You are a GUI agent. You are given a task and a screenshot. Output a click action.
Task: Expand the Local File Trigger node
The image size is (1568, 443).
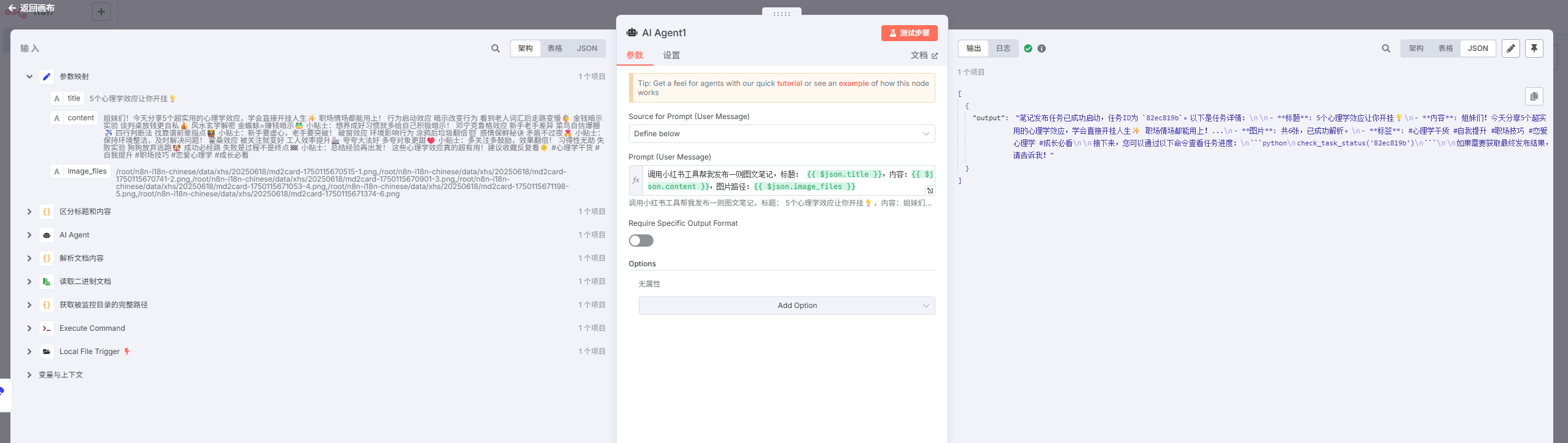(x=29, y=352)
